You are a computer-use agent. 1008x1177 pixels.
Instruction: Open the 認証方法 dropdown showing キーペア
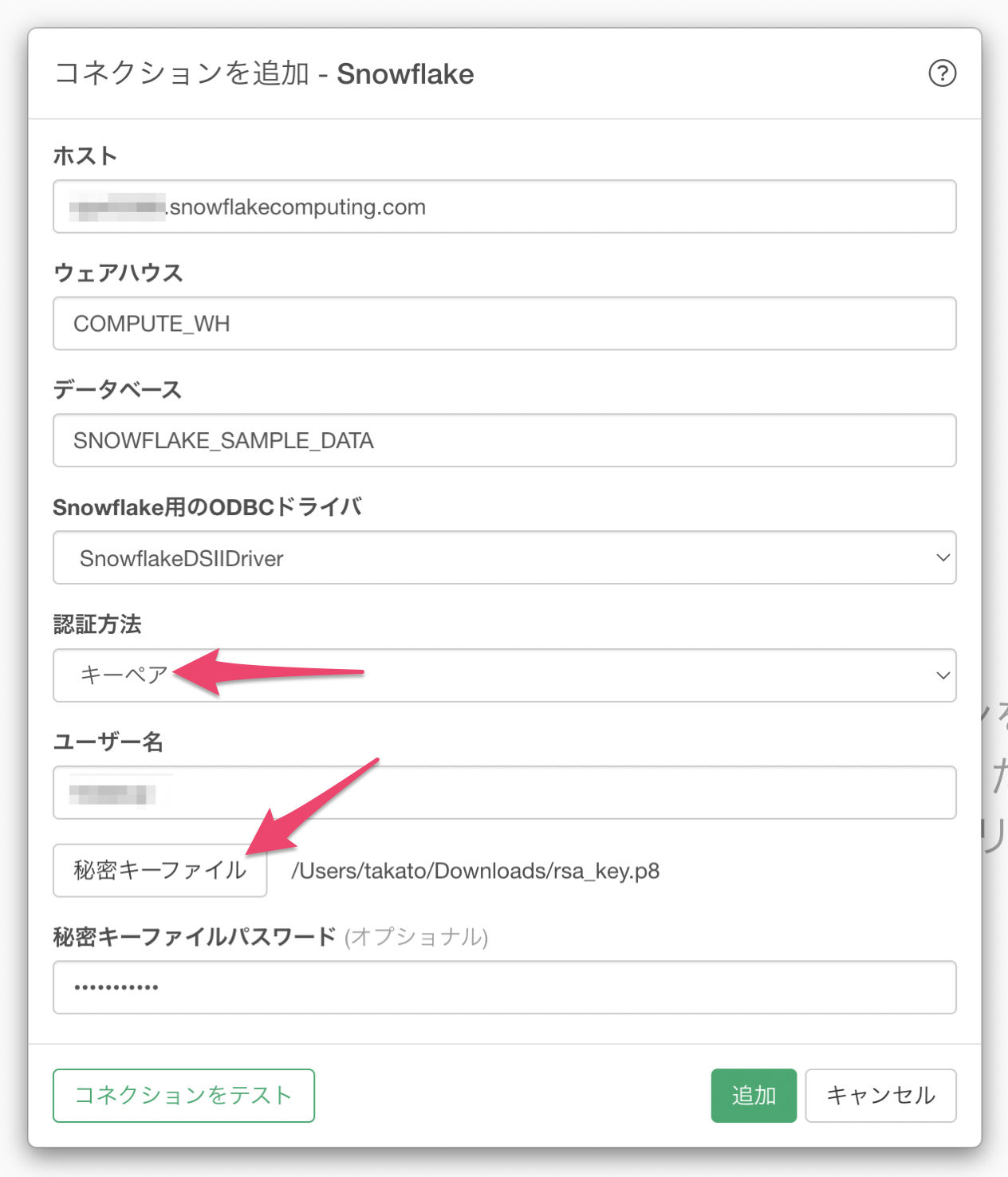point(504,675)
